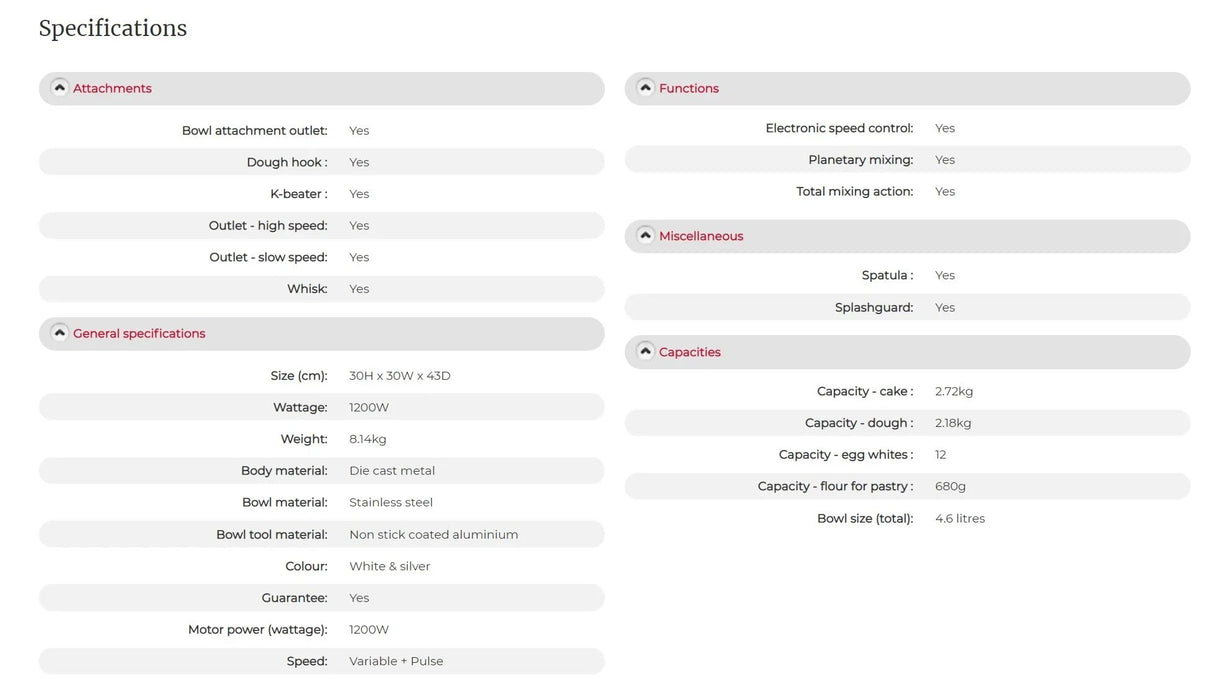This screenshot has width=1232, height=700.
Task: Collapse Capacities using its circular arrow icon
Action: point(645,352)
